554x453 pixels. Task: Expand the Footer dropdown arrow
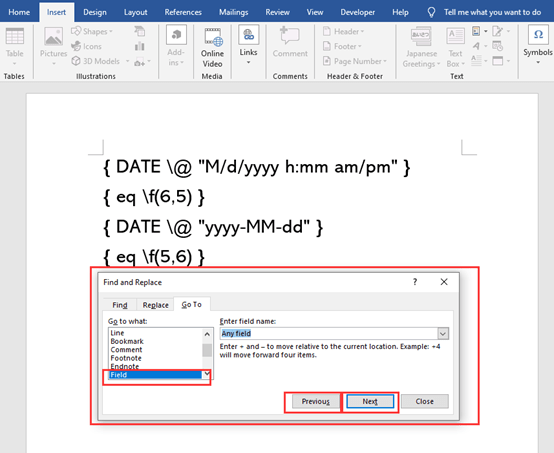pyautogui.click(x=360, y=46)
